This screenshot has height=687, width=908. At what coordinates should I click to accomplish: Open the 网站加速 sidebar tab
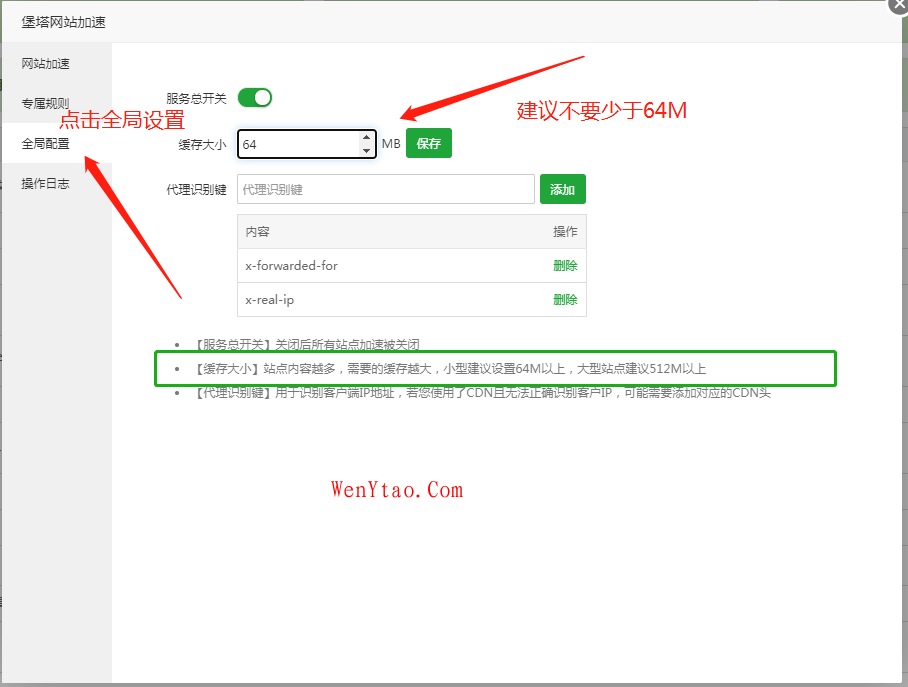click(x=46, y=64)
